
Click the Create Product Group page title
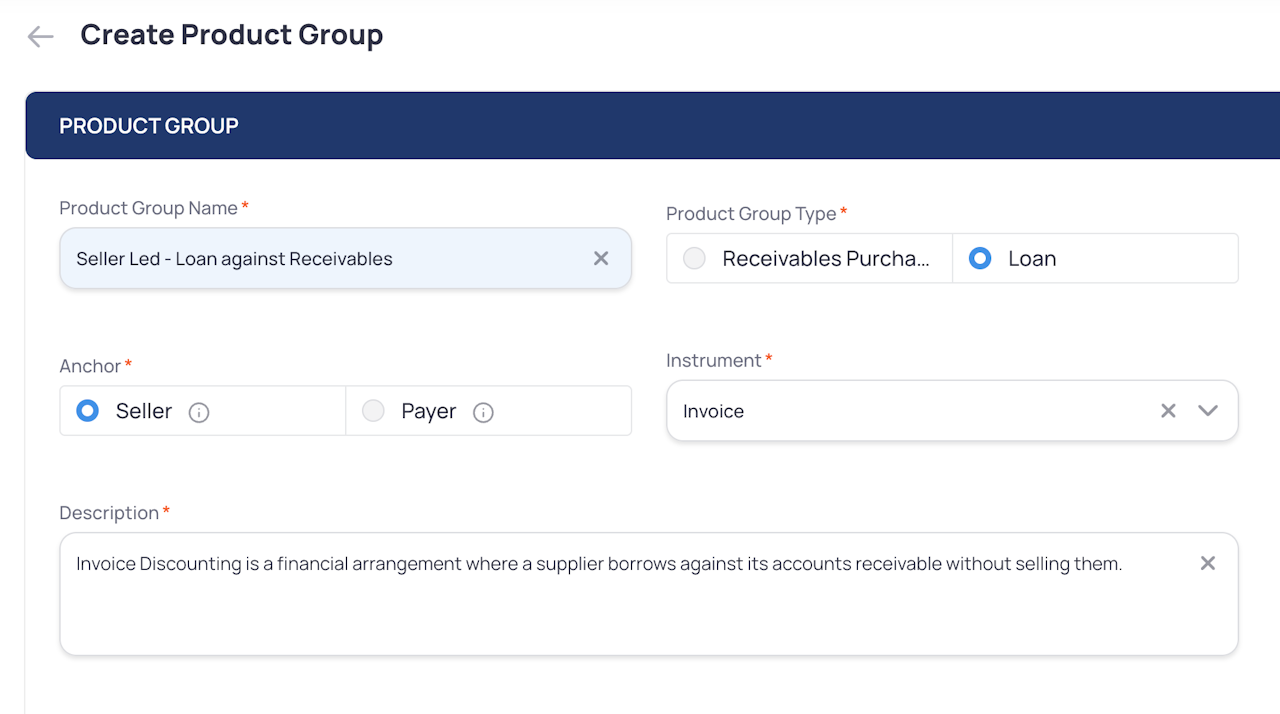pos(232,35)
